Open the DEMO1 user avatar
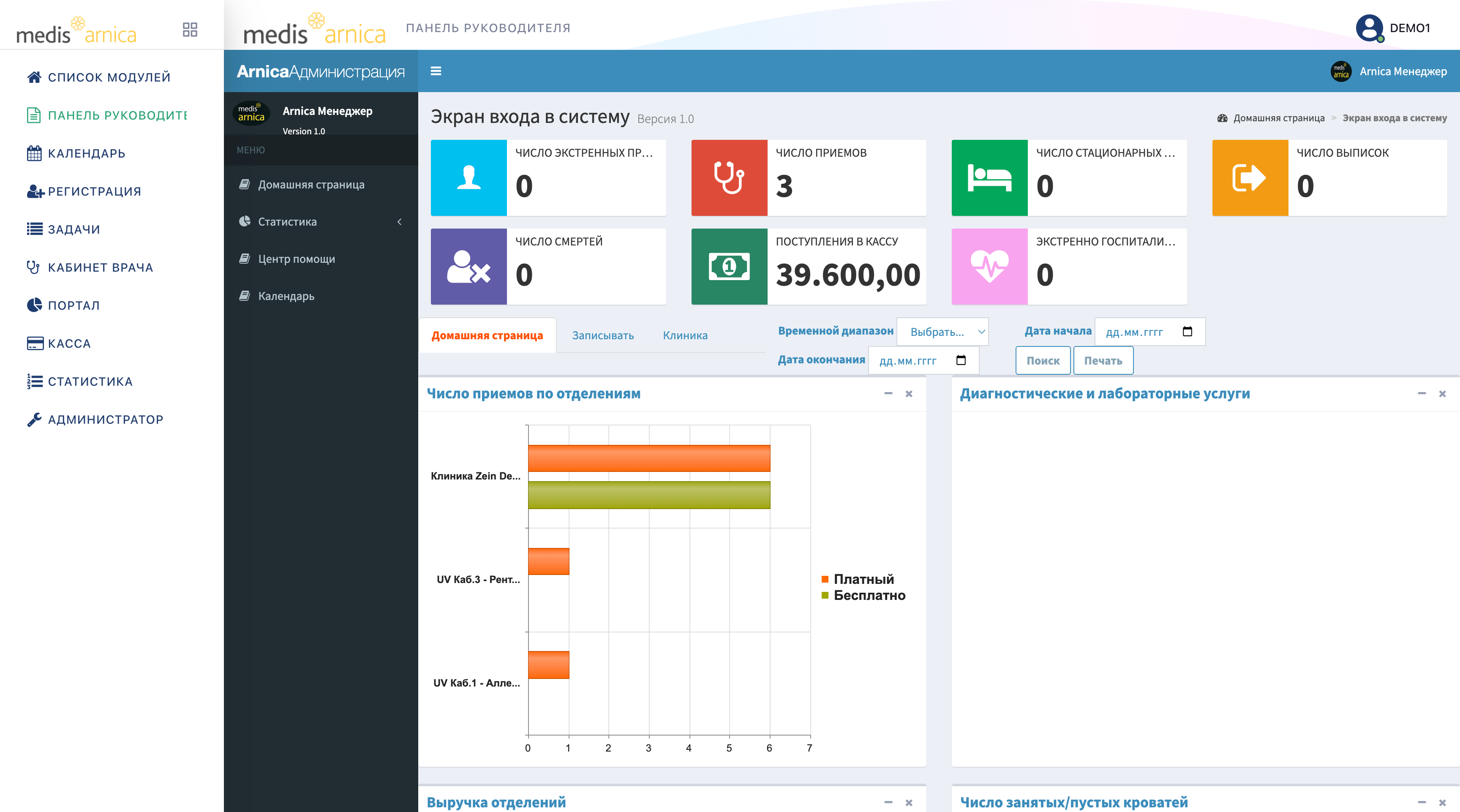Image resolution: width=1460 pixels, height=812 pixels. (x=1369, y=28)
